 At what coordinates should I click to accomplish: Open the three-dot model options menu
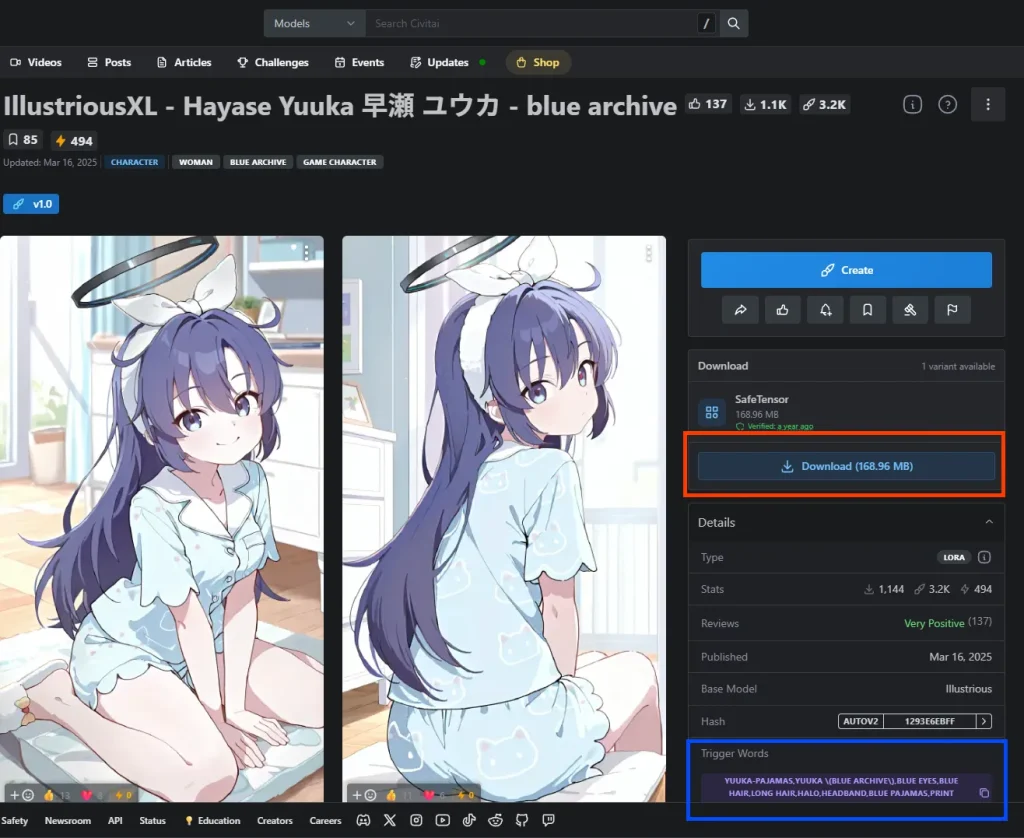point(987,105)
